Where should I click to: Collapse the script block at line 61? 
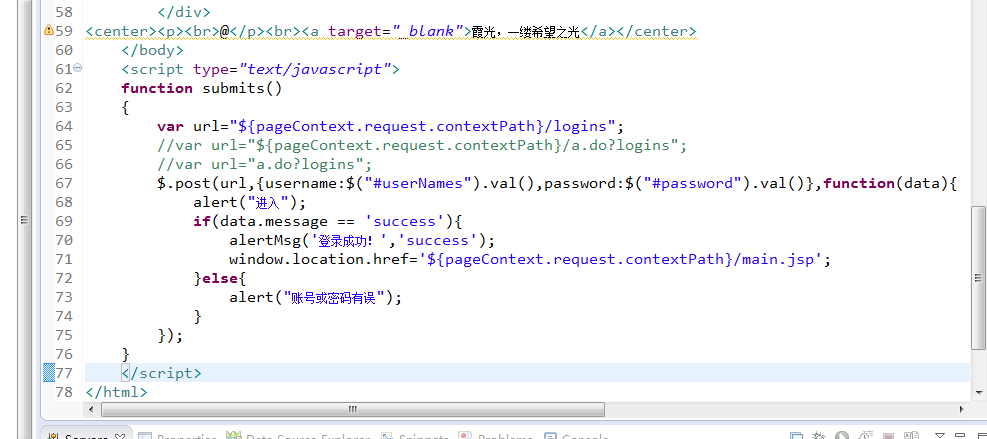click(77, 68)
